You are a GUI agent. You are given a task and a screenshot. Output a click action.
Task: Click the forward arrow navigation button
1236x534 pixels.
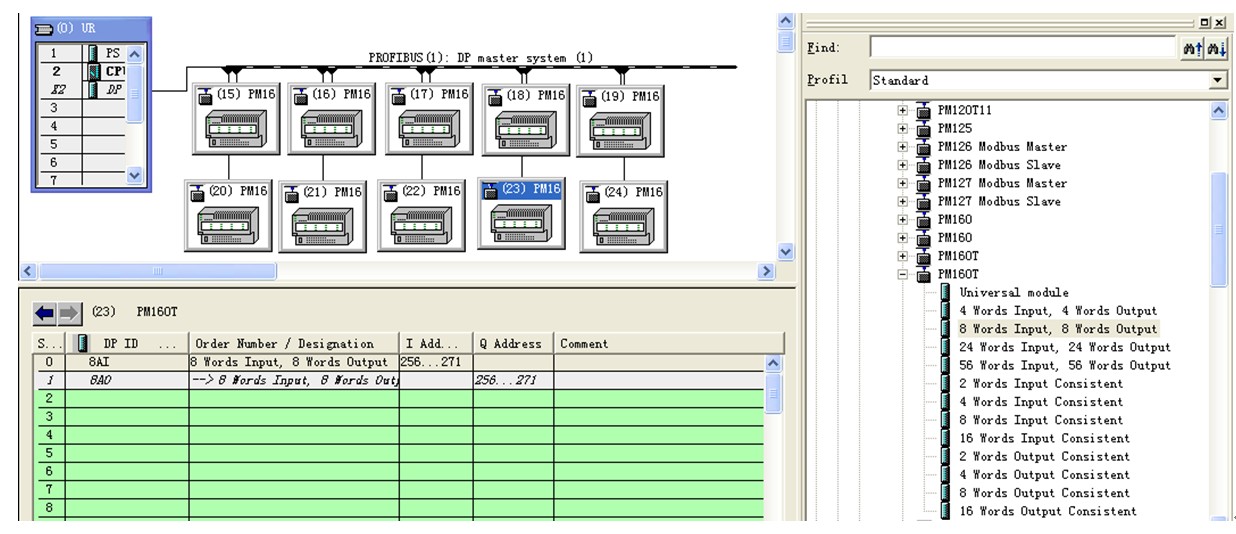tap(69, 314)
